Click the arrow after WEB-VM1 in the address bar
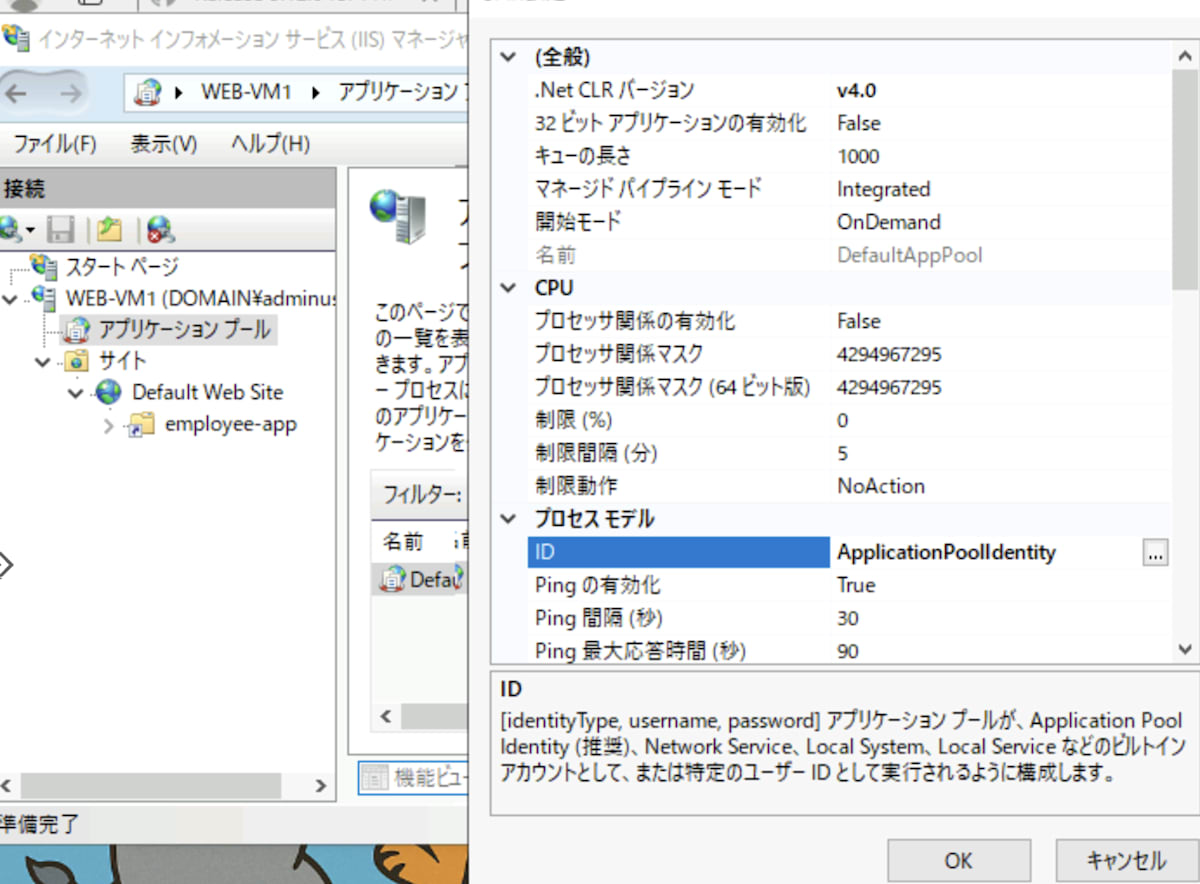This screenshot has height=884, width=1200. click(317, 93)
